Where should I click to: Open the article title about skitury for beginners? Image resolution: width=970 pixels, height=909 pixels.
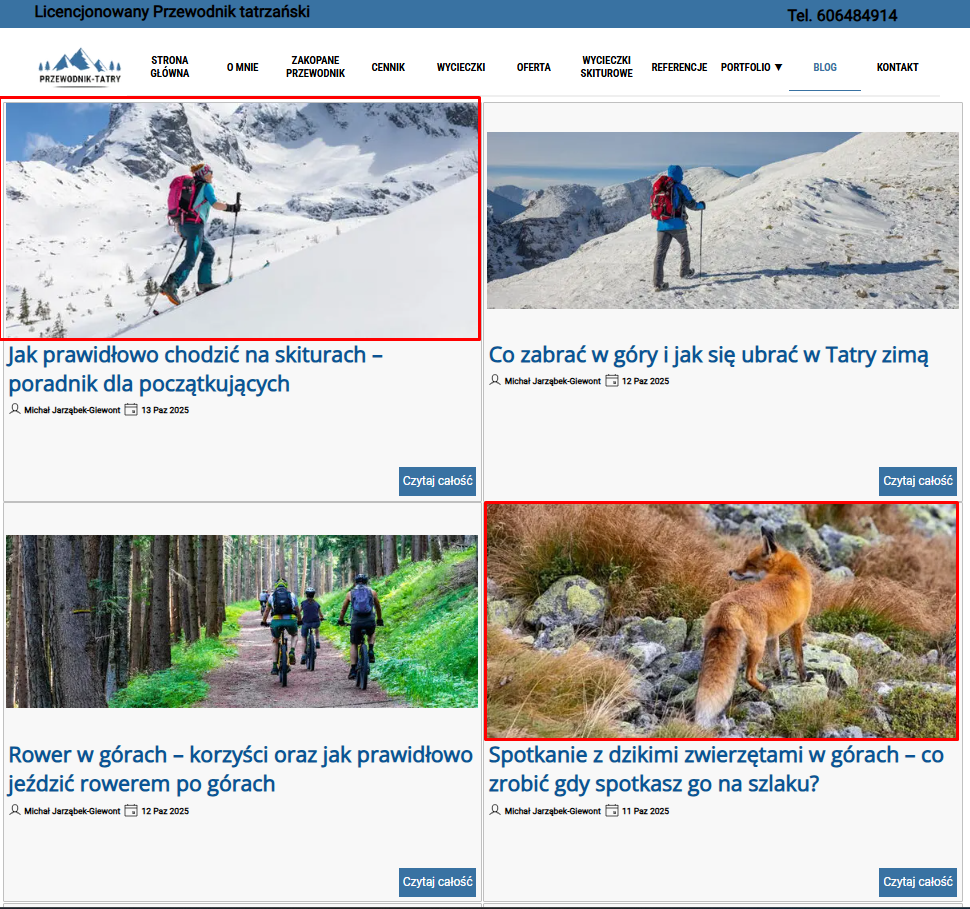(x=195, y=369)
